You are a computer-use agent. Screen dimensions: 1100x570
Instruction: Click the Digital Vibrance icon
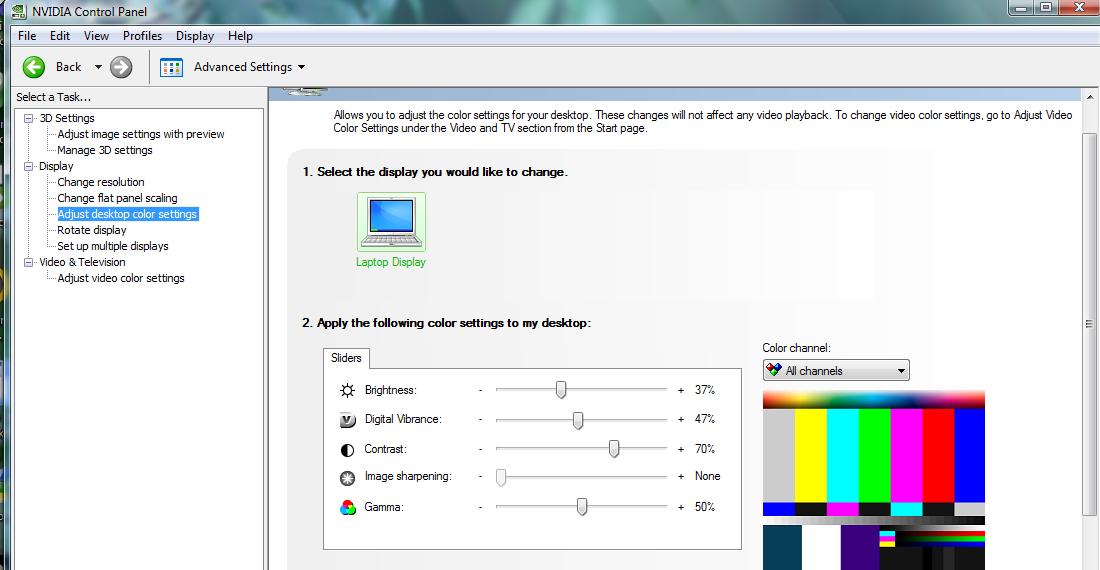pyautogui.click(x=347, y=420)
